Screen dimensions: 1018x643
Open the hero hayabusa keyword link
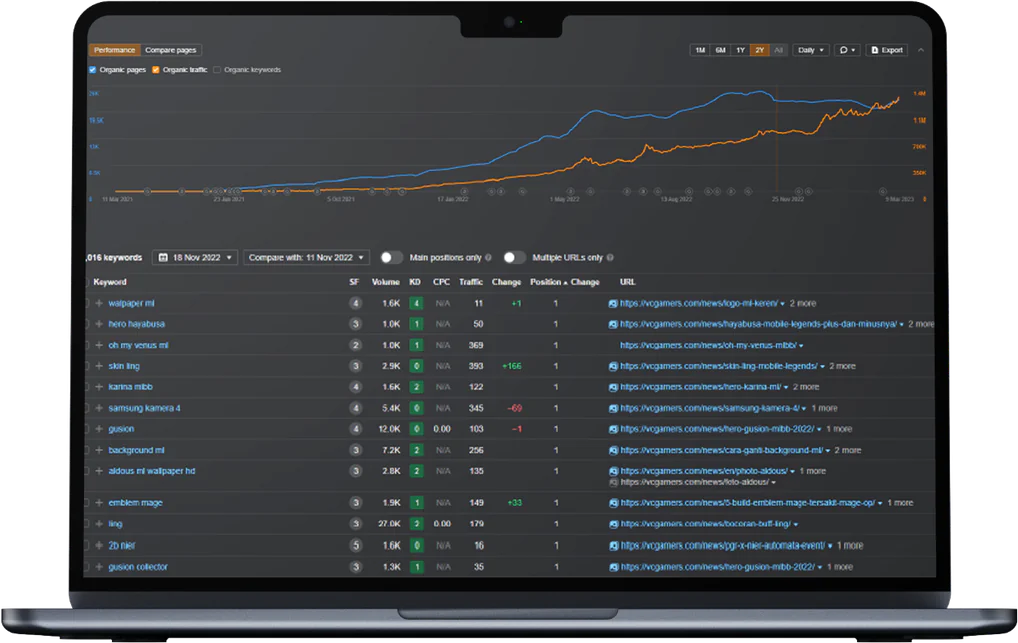(136, 324)
